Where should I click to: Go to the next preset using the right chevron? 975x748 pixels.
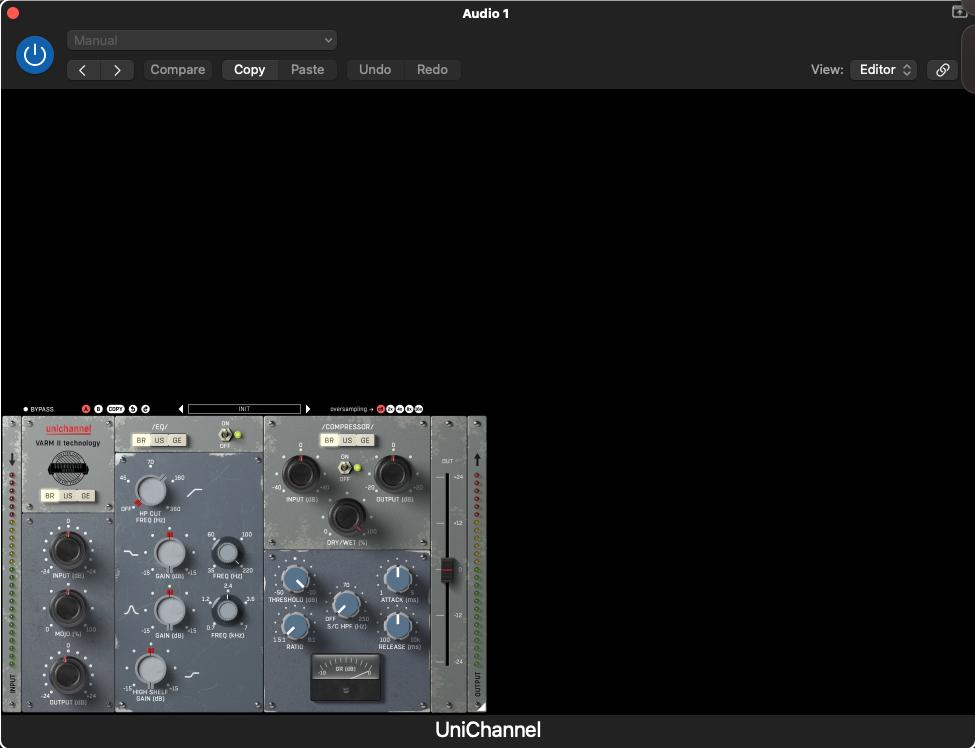coord(118,70)
